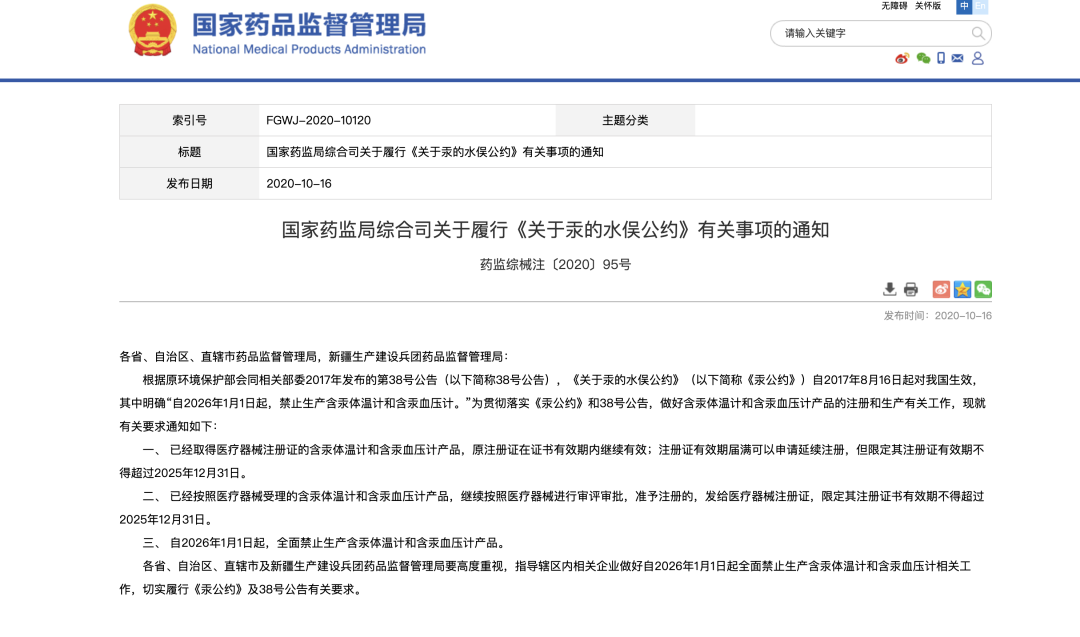
Task: Click the keyword search input field
Action: pos(870,33)
